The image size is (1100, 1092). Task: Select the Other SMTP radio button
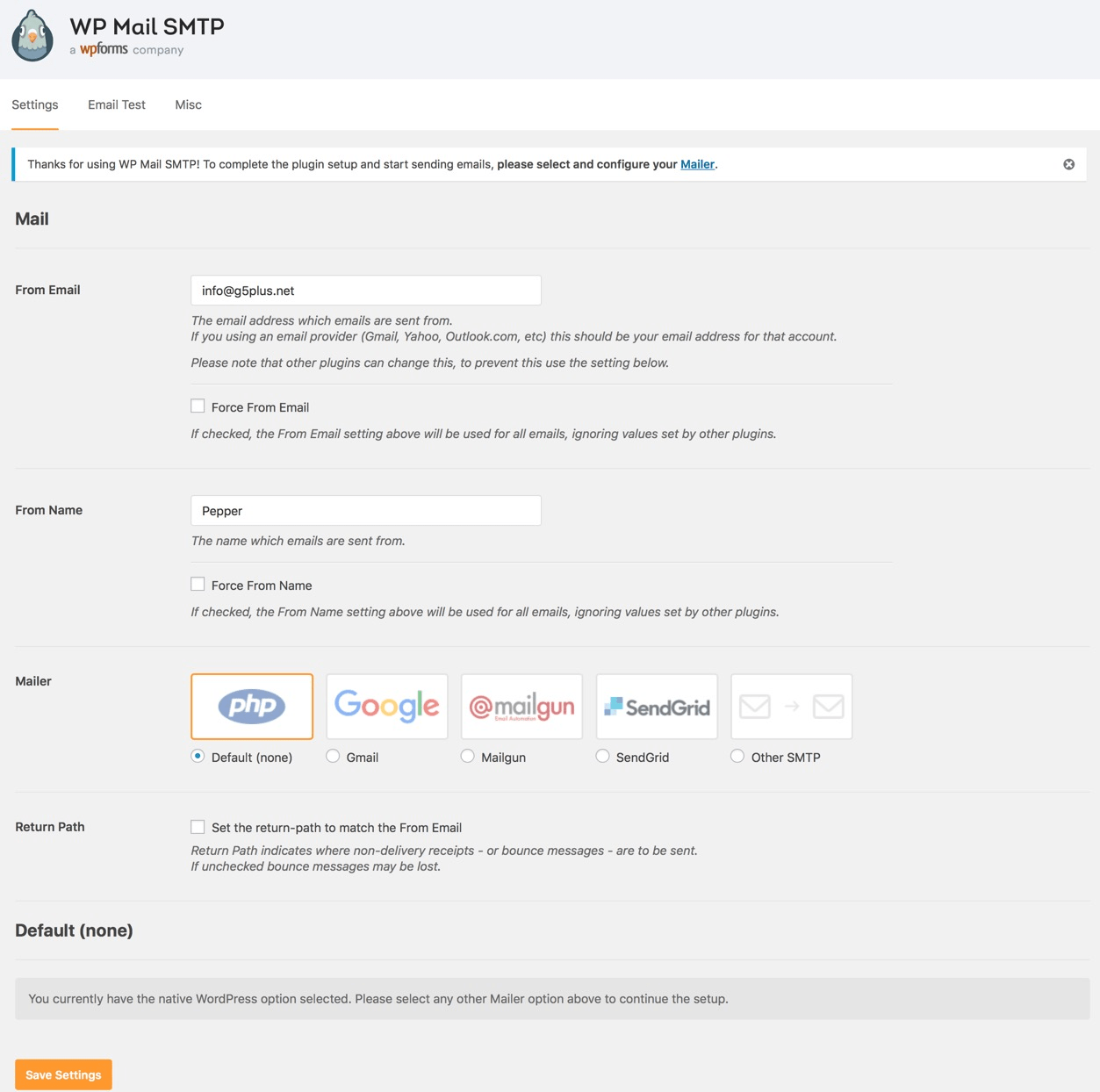(x=737, y=756)
